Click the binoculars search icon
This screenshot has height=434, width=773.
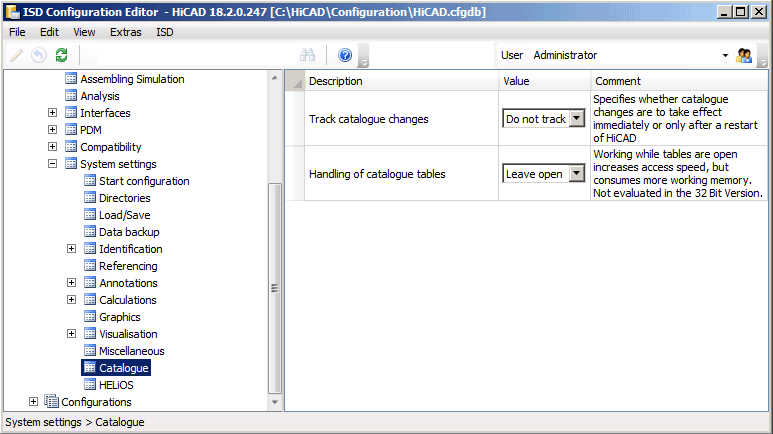[x=308, y=55]
